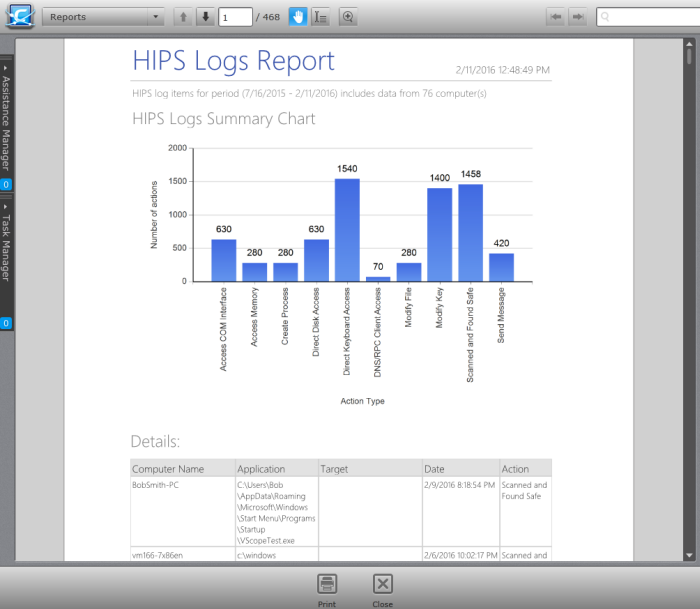Click the page number input field
This screenshot has height=609, width=700.
235,17
